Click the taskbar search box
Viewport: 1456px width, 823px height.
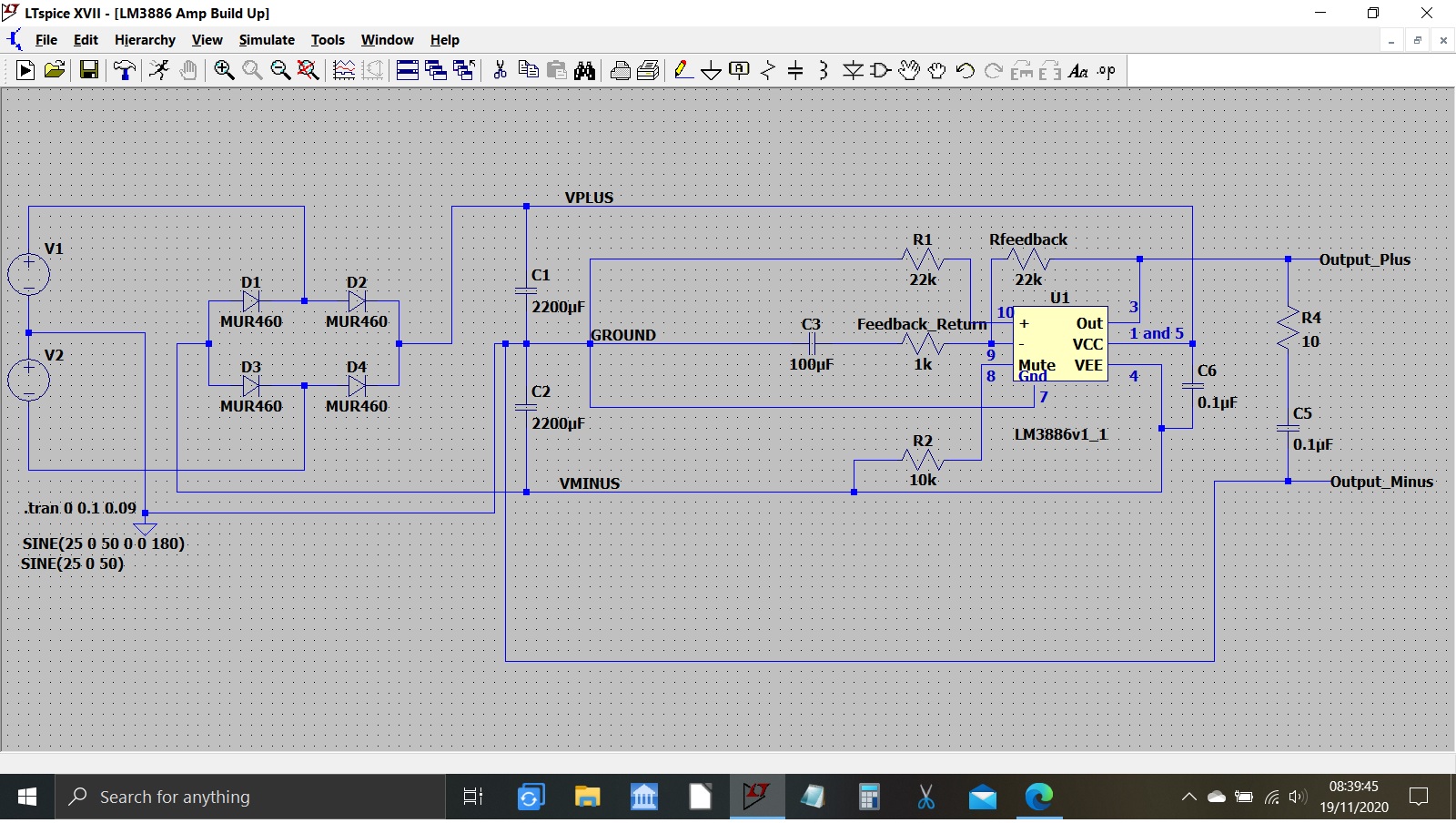[x=250, y=798]
